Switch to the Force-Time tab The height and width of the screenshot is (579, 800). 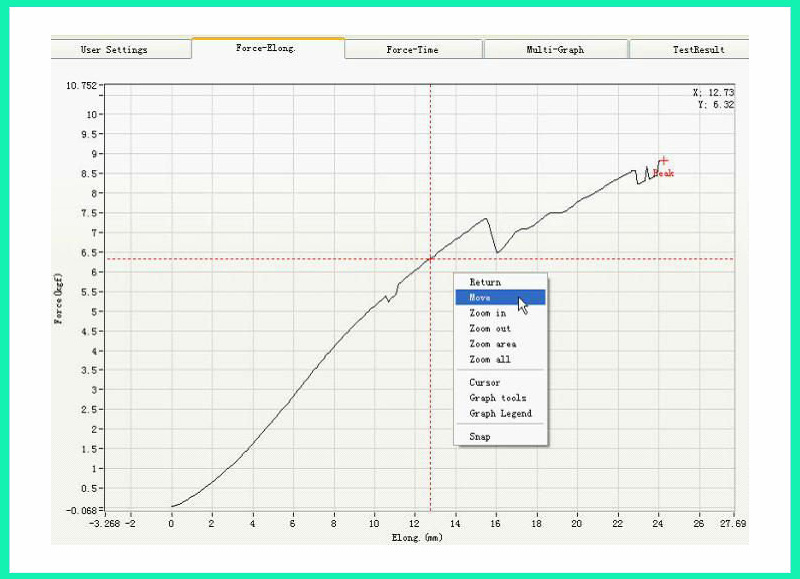pos(412,49)
